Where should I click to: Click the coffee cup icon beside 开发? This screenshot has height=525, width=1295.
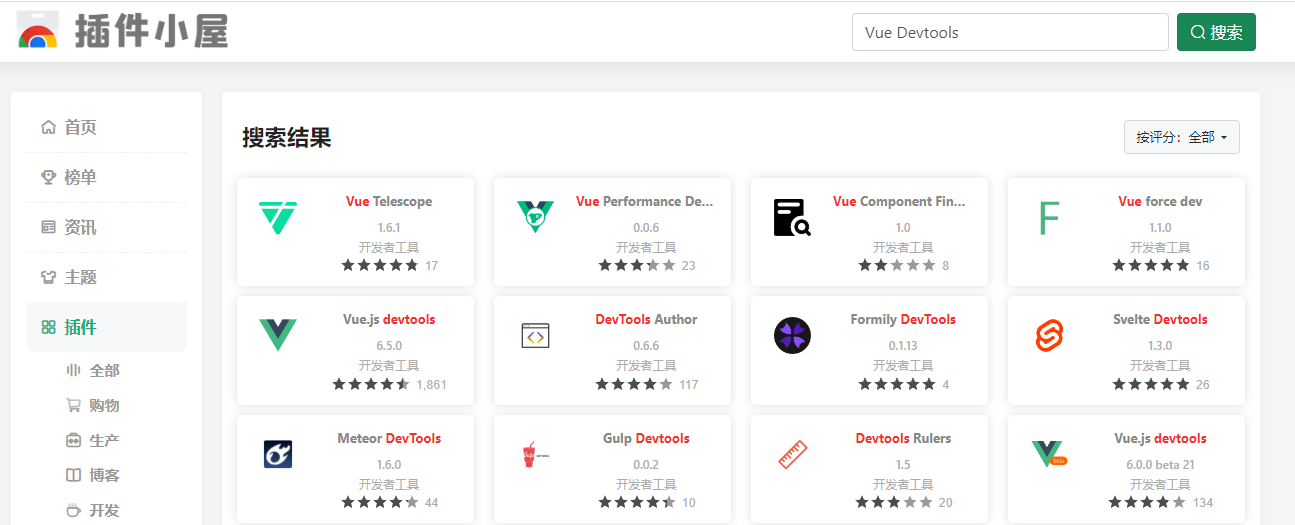coord(73,510)
